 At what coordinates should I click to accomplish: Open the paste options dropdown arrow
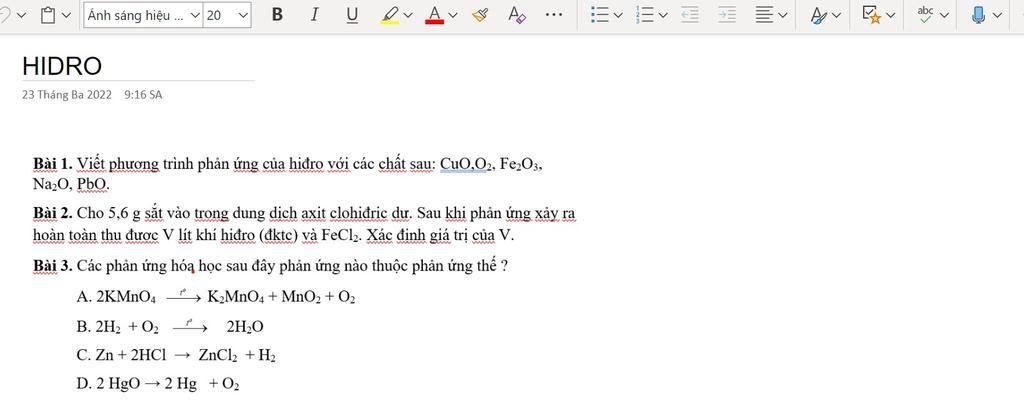pos(66,15)
